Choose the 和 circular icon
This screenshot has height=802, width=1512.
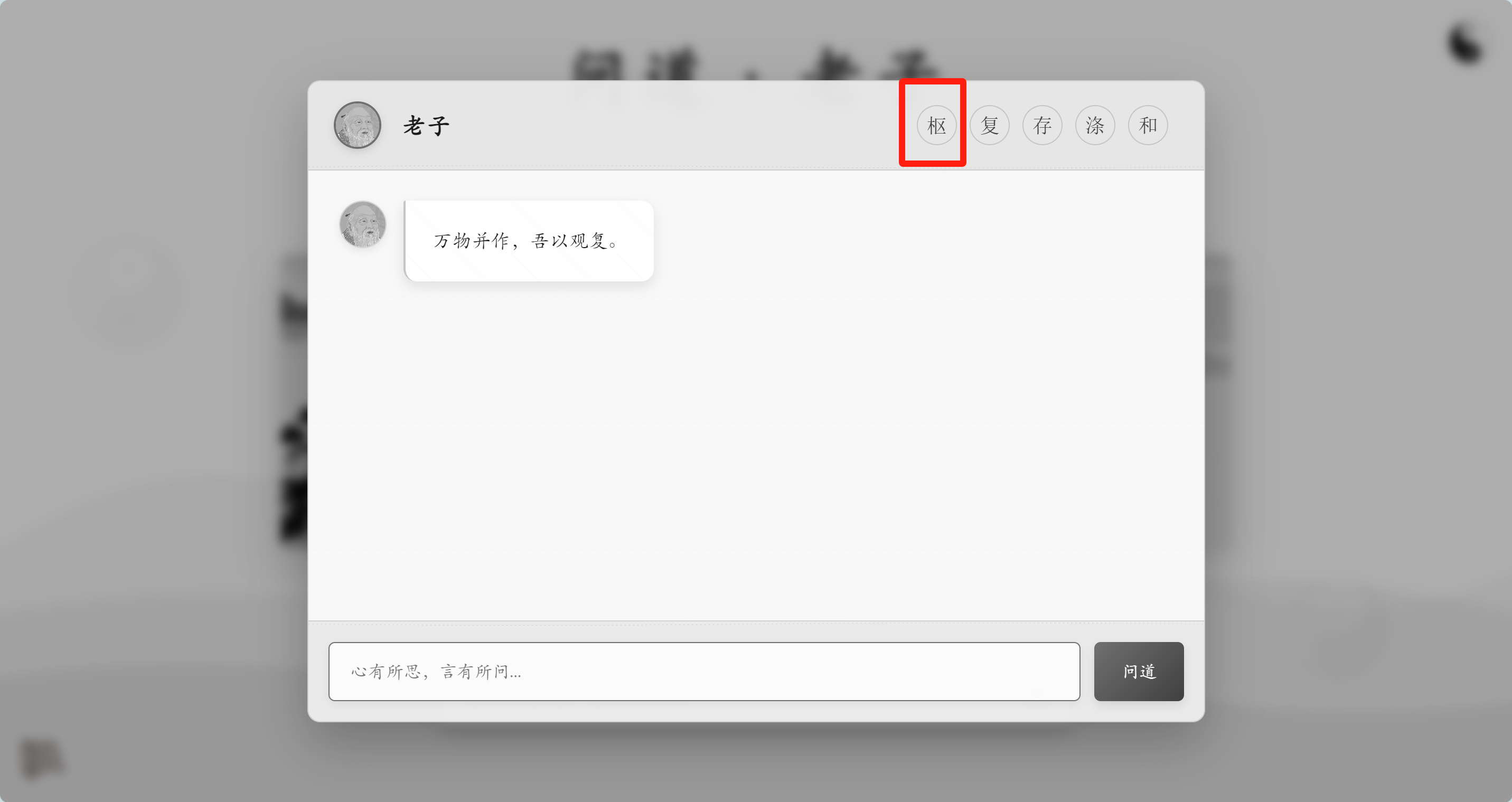(1148, 125)
